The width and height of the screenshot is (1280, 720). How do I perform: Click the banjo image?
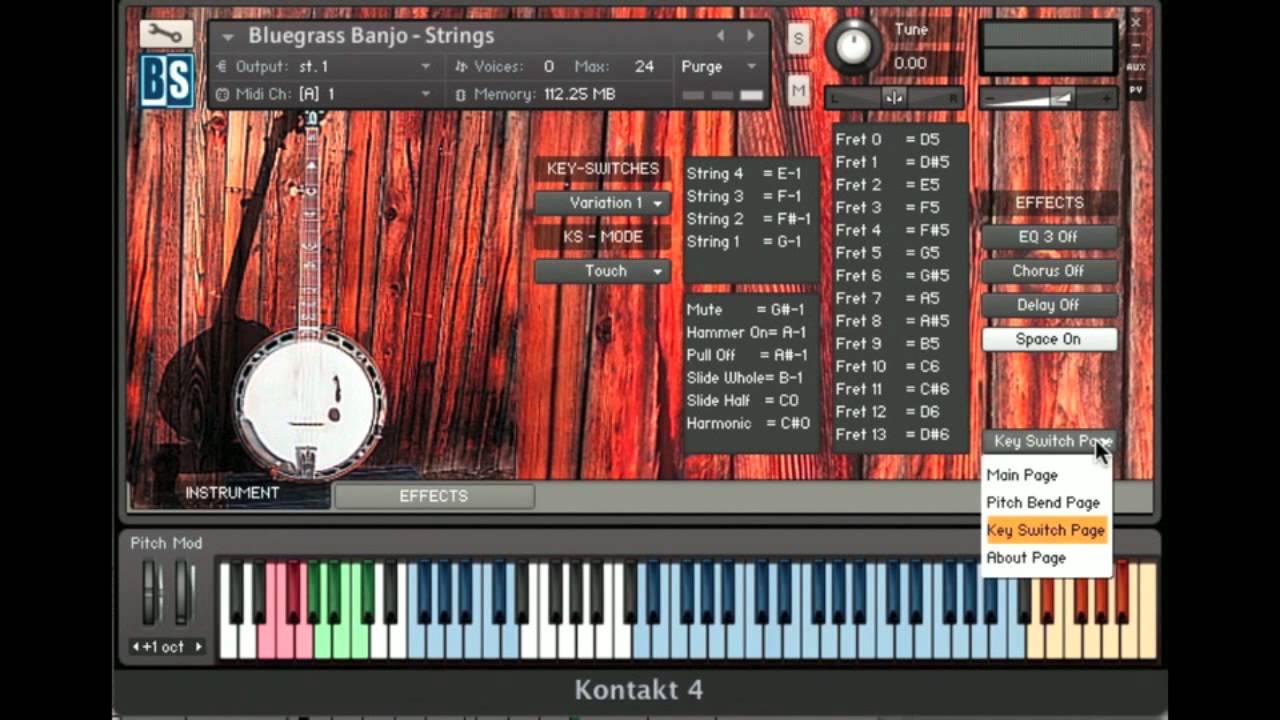pos(310,300)
